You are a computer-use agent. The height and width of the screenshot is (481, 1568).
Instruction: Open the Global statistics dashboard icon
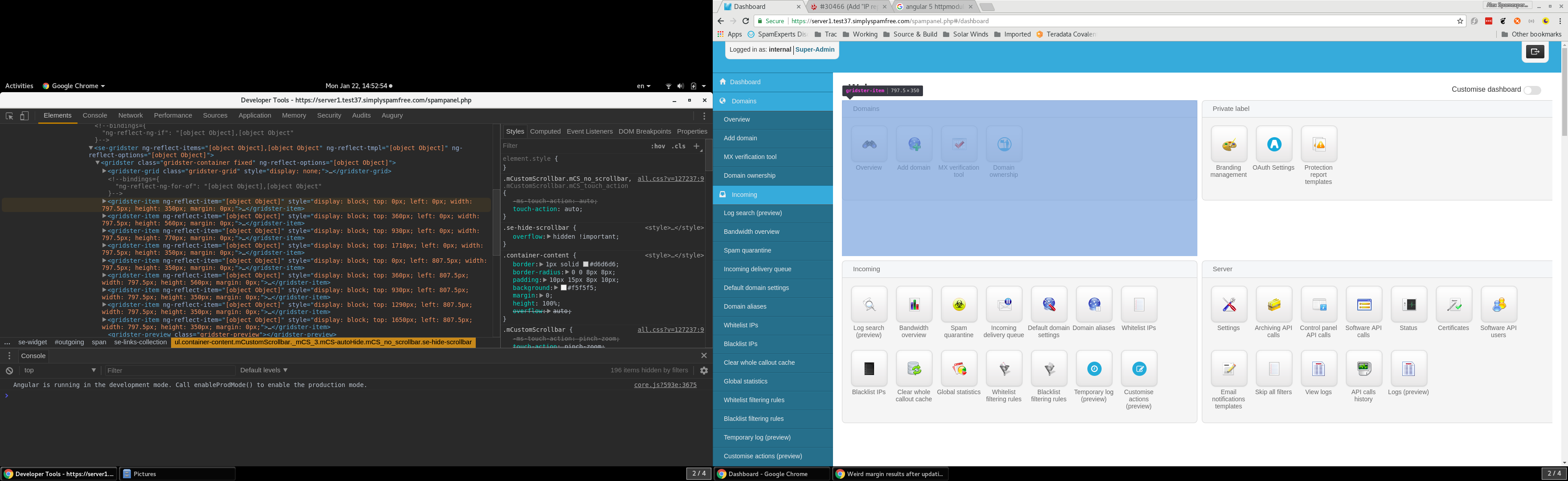[959, 368]
